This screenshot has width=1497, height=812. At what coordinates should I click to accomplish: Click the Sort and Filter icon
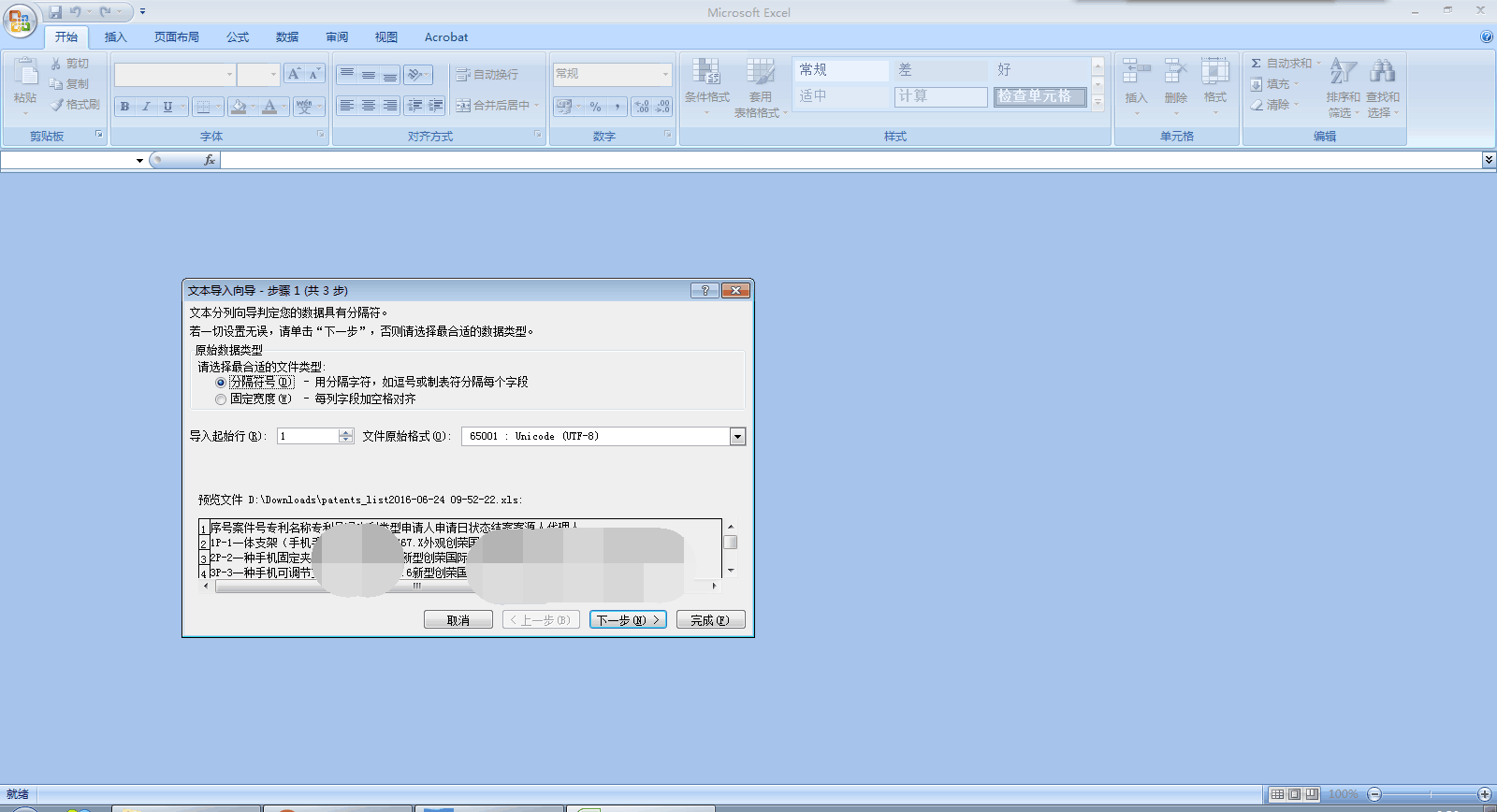pos(1343,71)
